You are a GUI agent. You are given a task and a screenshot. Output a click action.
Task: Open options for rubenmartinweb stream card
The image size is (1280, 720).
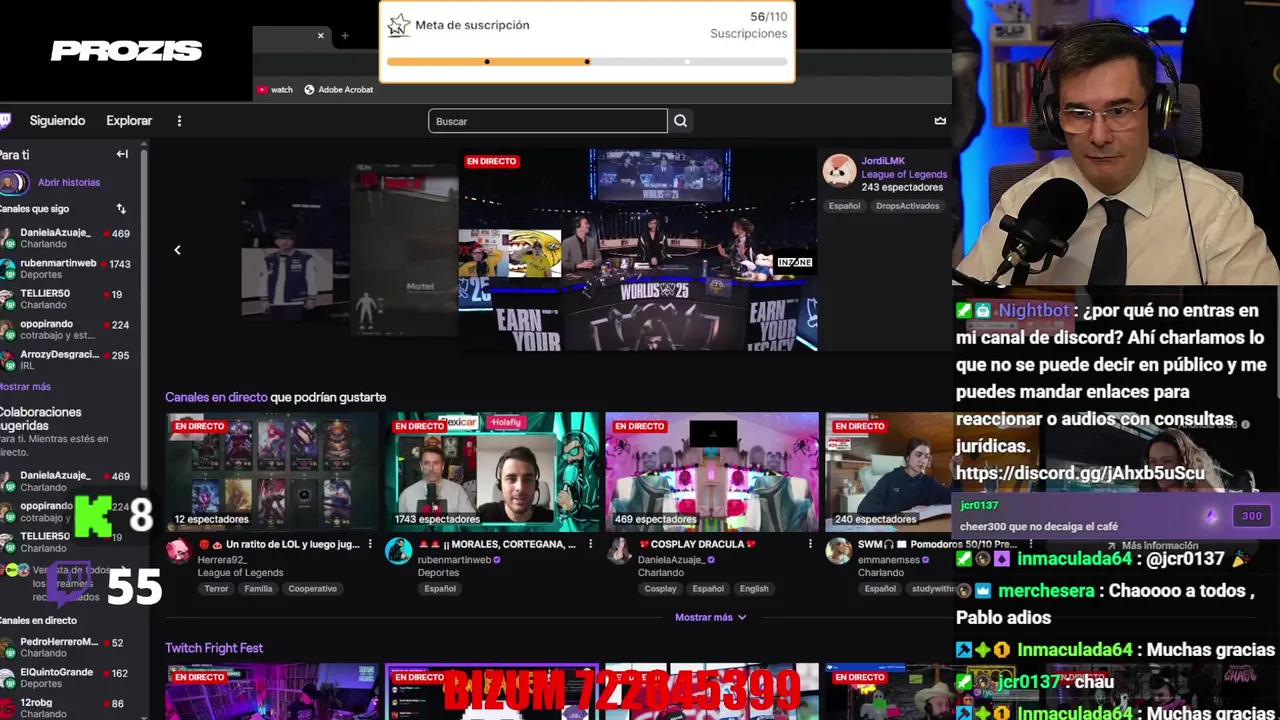pyautogui.click(x=590, y=544)
